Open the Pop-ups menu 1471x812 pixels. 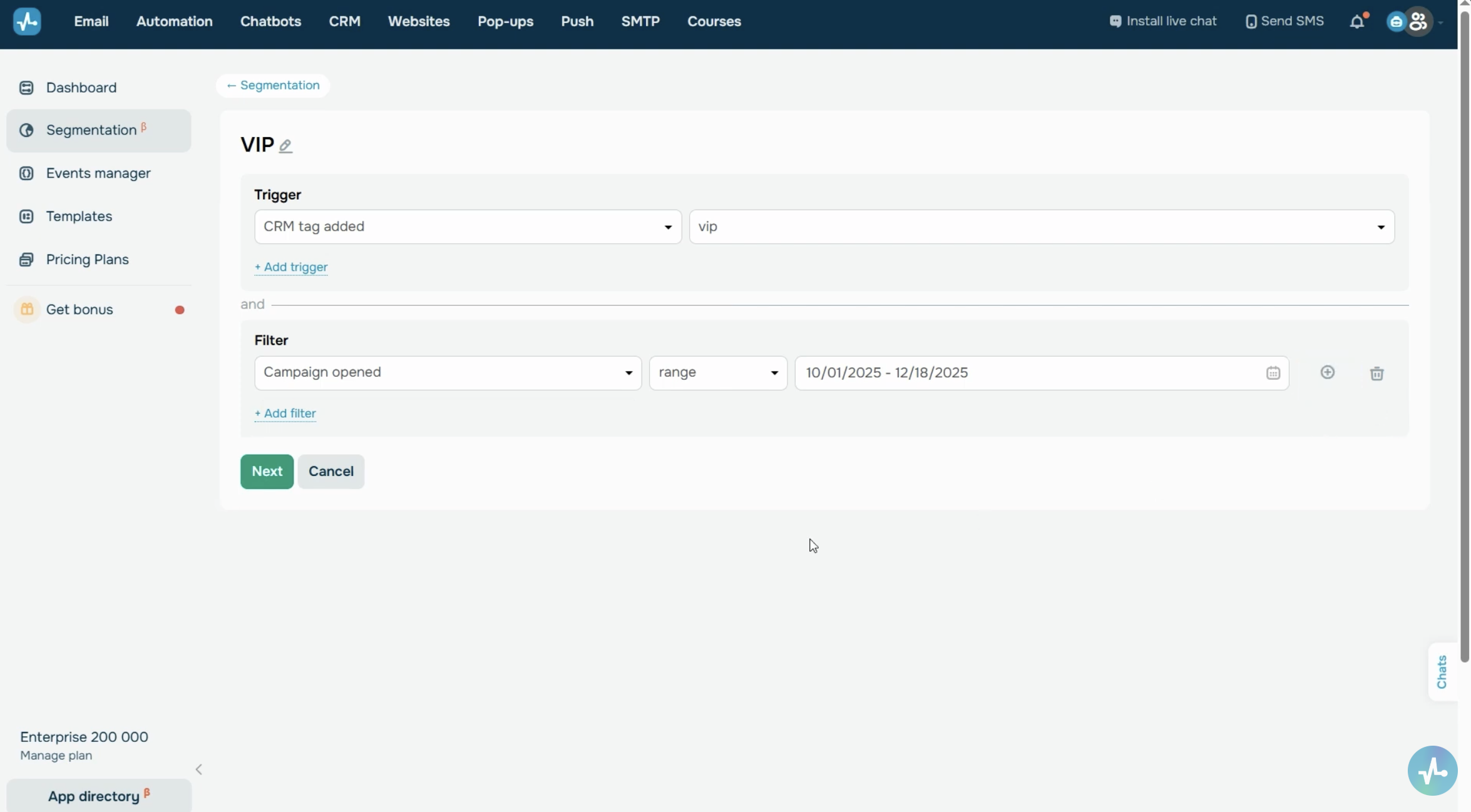505,21
